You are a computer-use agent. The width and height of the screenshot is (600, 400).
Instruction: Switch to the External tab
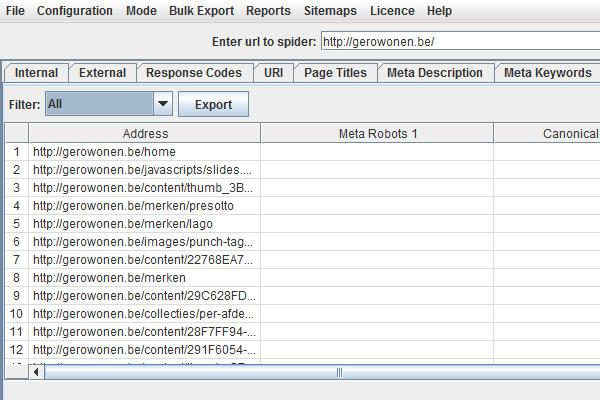(102, 73)
